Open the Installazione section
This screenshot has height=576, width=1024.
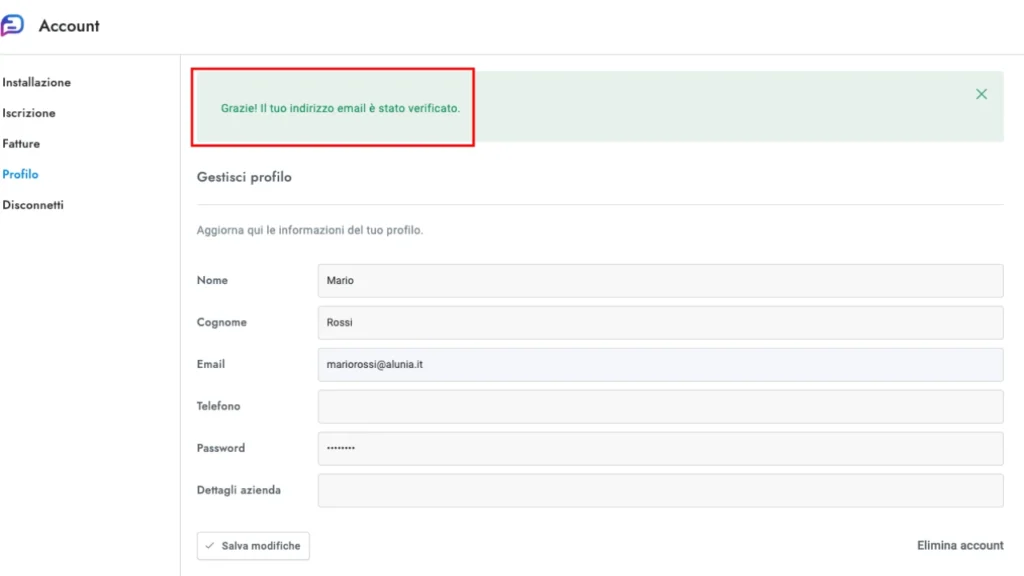pos(36,82)
